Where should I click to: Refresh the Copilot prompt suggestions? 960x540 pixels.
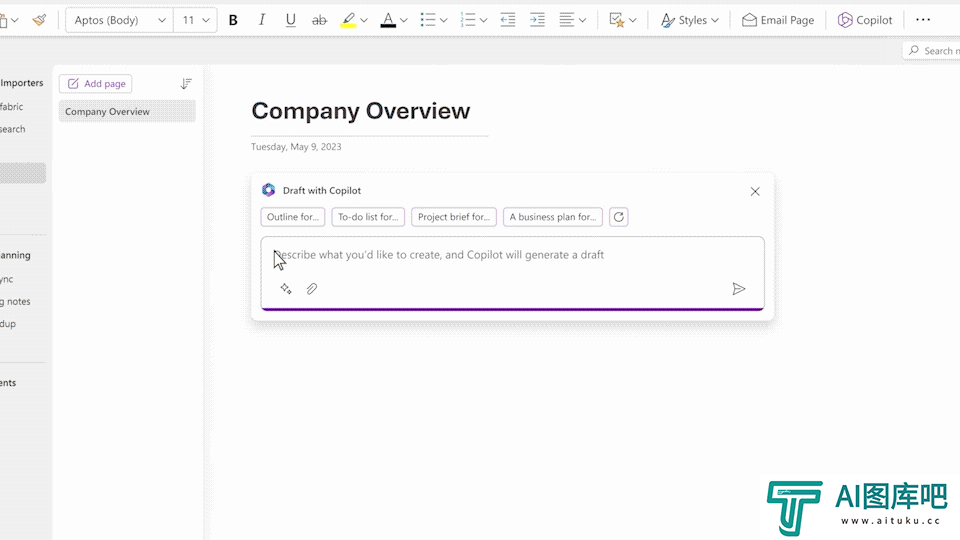click(x=619, y=217)
